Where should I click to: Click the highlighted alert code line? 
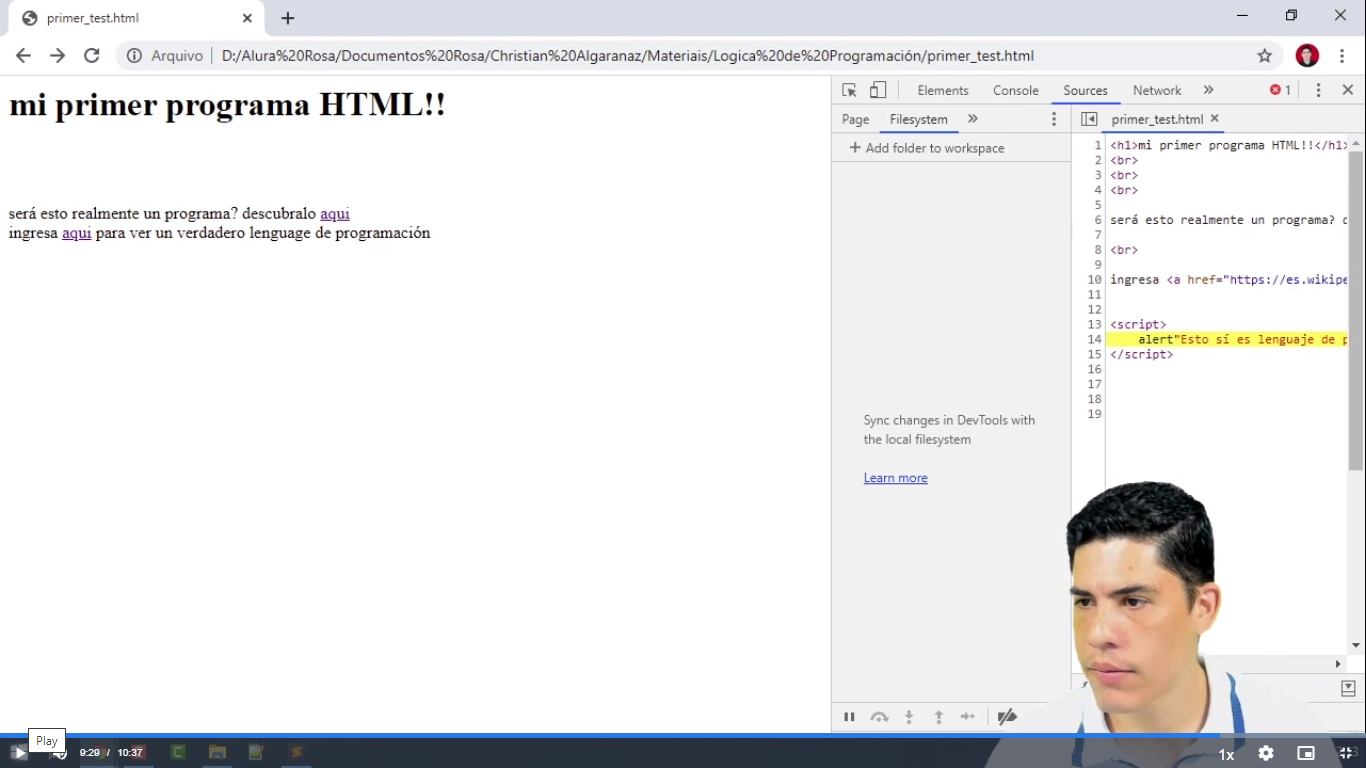click(1227, 340)
